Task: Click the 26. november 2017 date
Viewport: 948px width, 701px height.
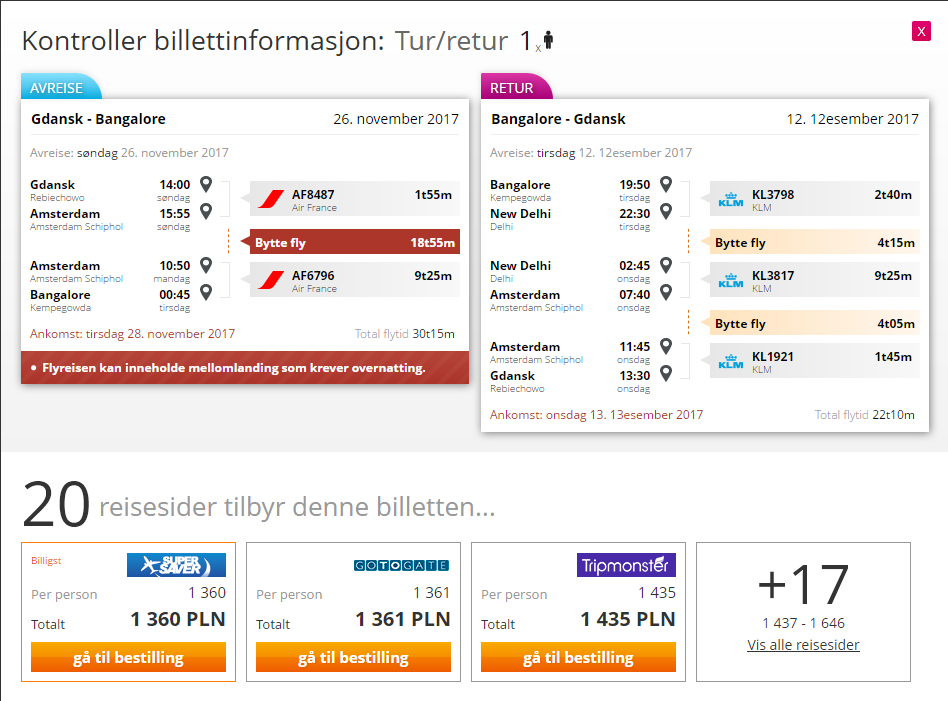Action: click(x=396, y=119)
